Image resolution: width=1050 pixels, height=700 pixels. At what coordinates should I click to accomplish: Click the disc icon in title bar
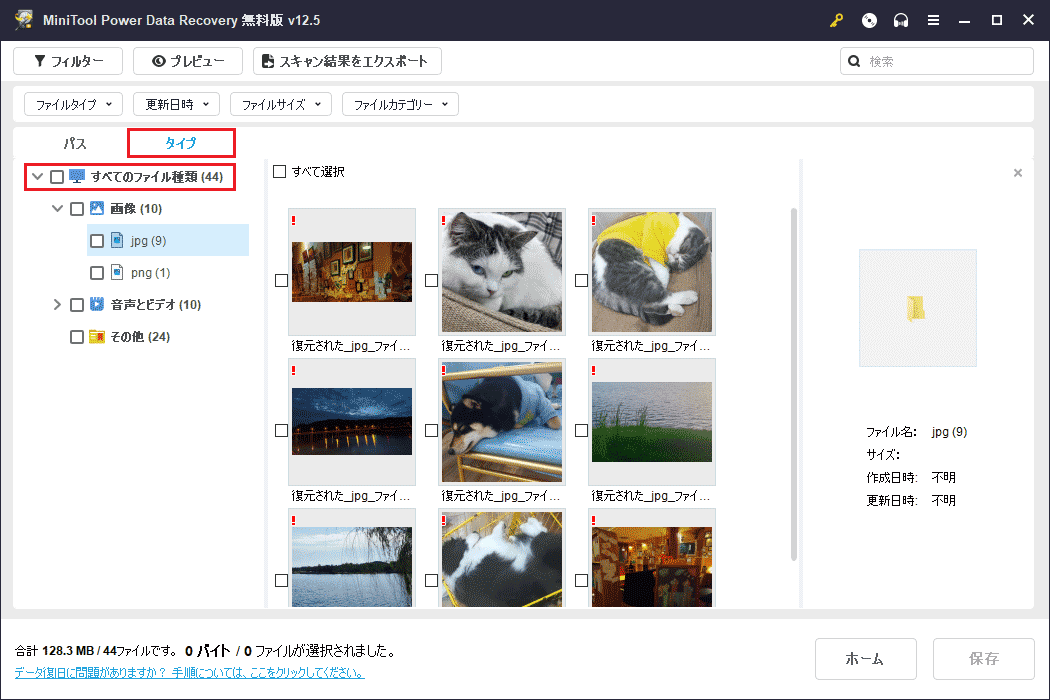tap(869, 20)
